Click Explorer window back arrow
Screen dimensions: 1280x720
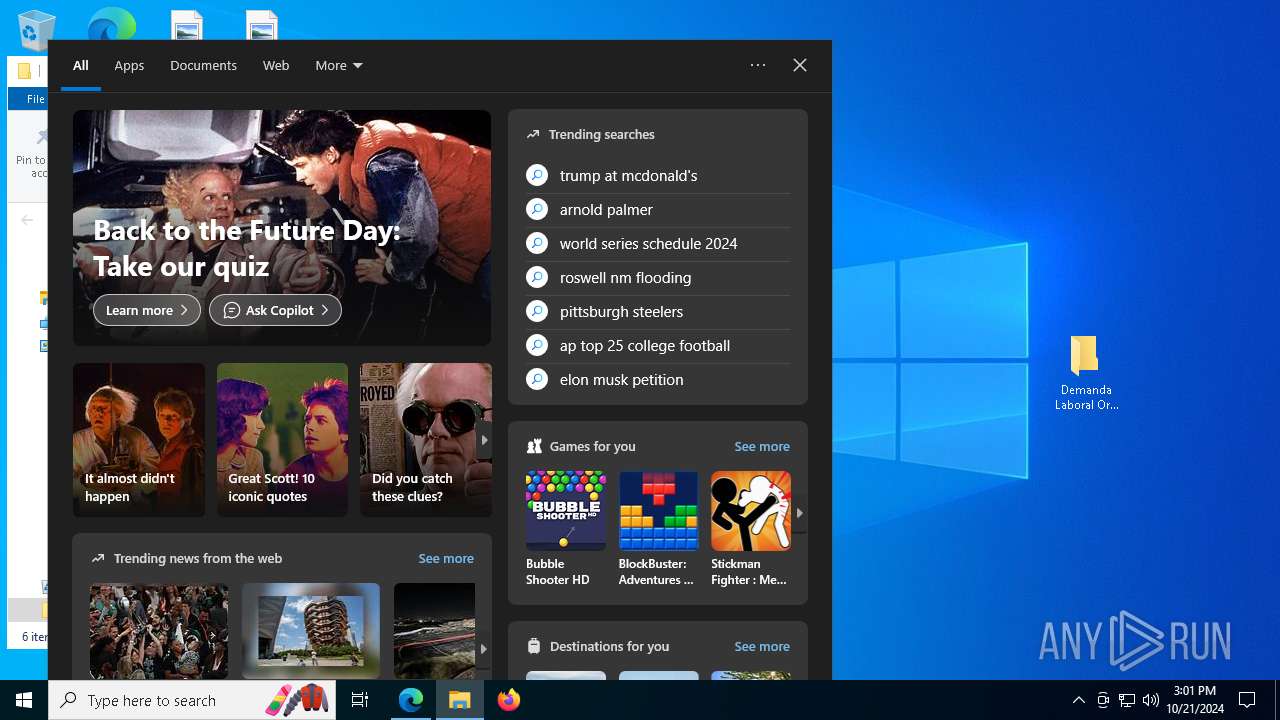point(27,219)
